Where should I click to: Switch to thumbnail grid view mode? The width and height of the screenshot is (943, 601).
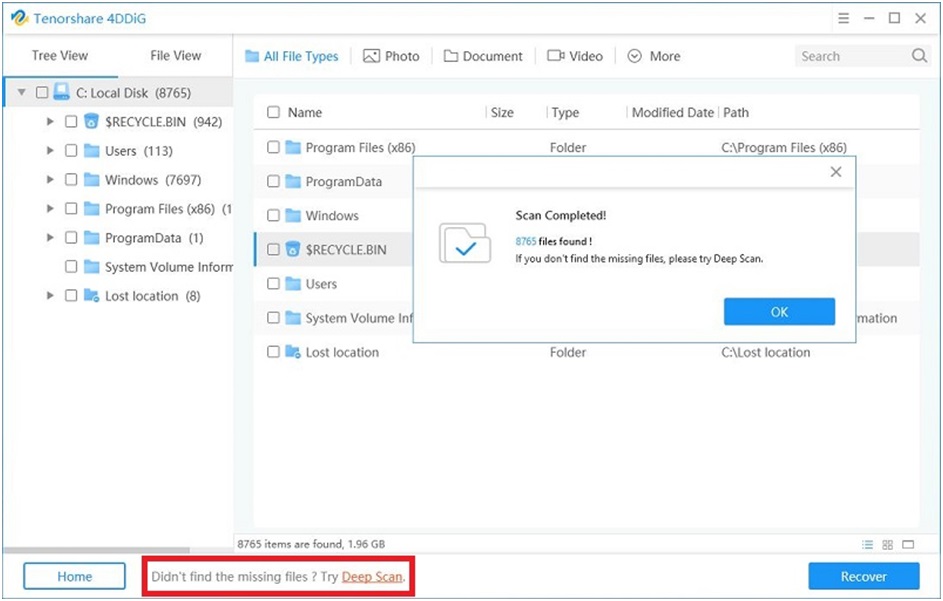(x=887, y=544)
